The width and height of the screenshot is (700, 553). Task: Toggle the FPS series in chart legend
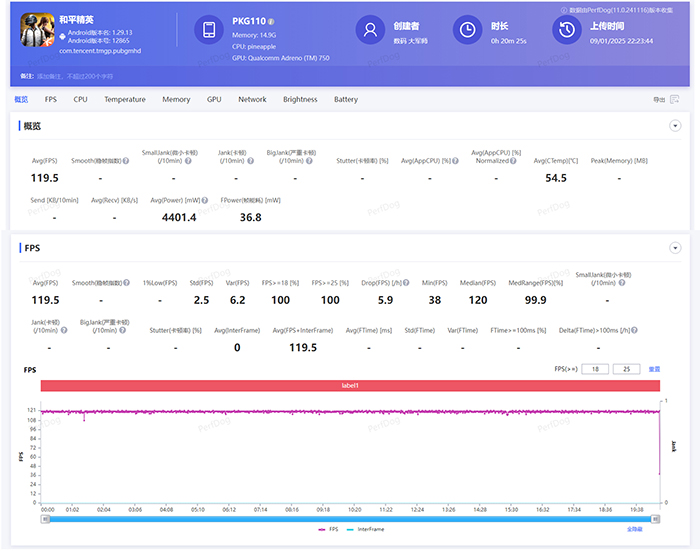329,528
